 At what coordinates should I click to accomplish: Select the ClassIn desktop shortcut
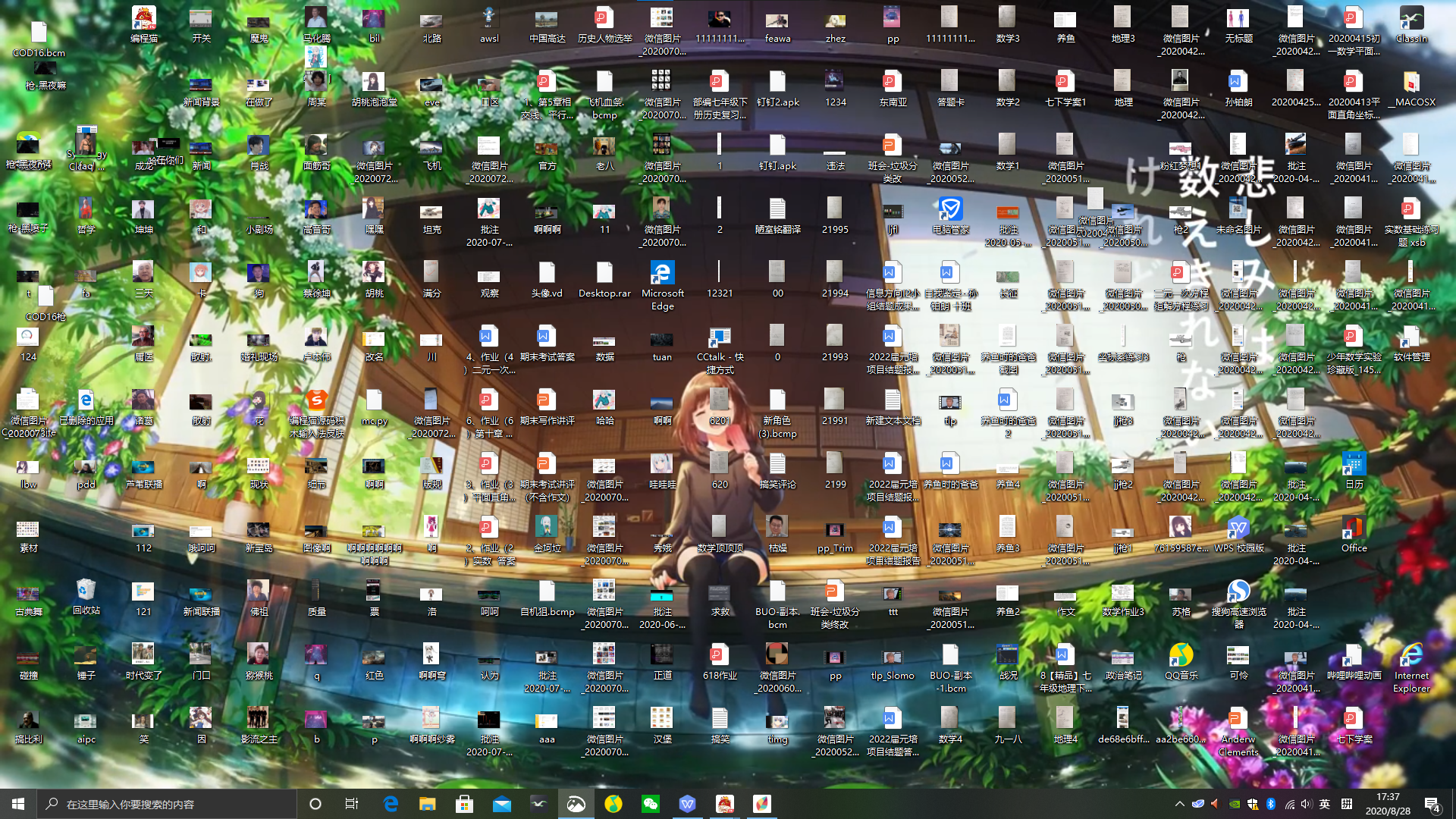[1411, 24]
